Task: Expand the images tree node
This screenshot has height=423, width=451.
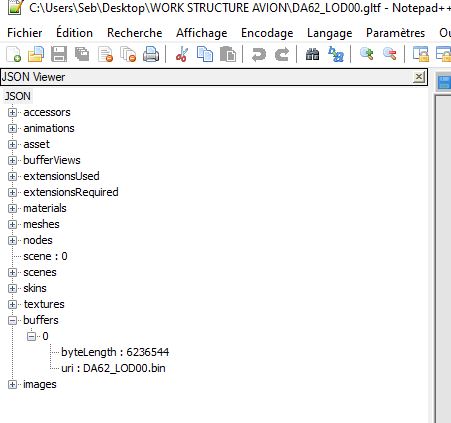Action: tap(12, 385)
